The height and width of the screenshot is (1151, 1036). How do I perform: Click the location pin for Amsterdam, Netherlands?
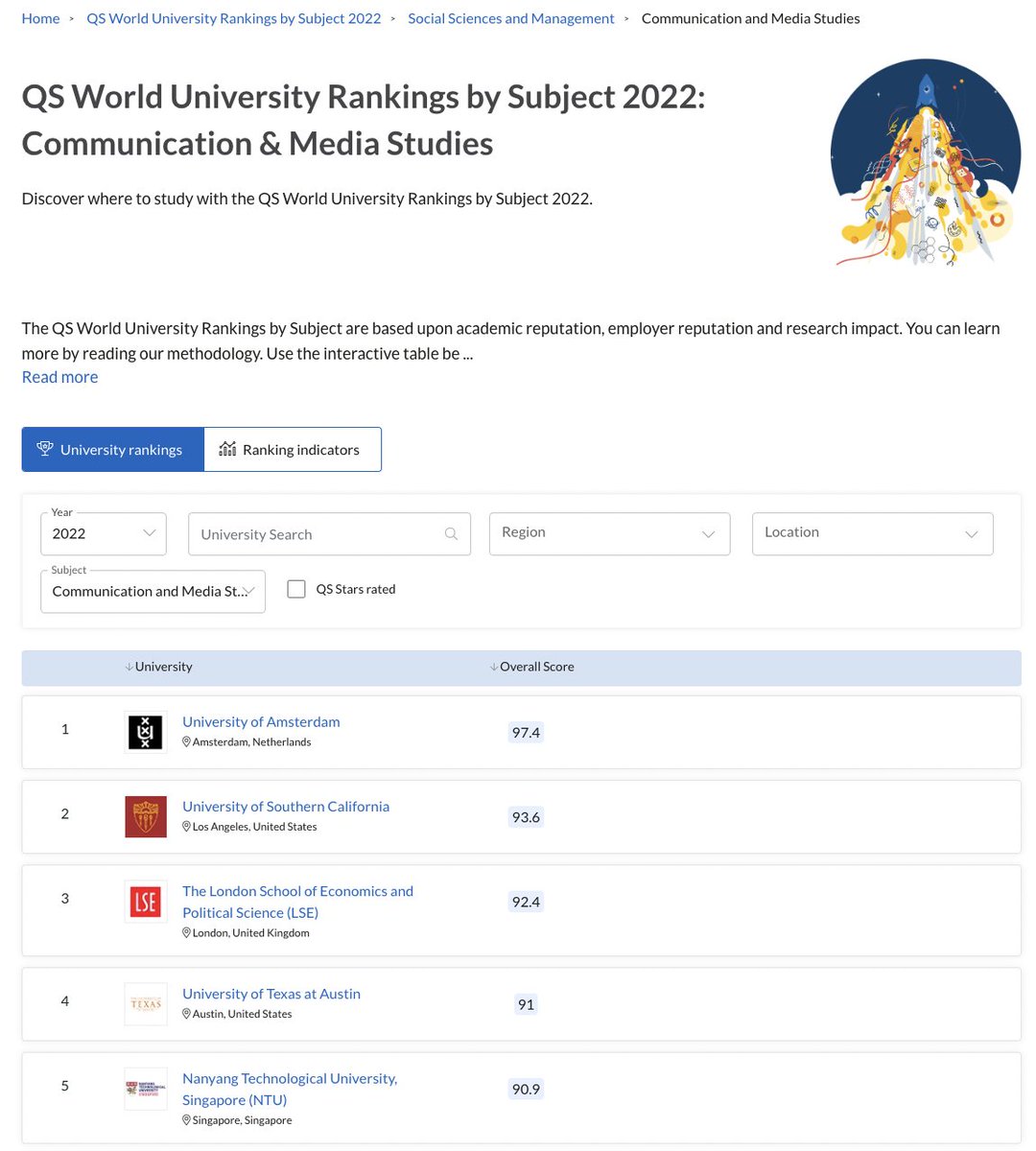[x=187, y=741]
